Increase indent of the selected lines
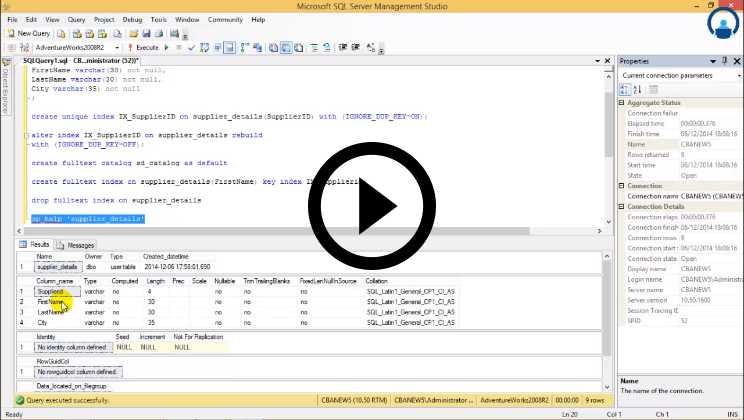Image resolution: width=744 pixels, height=420 pixels. 355,47
